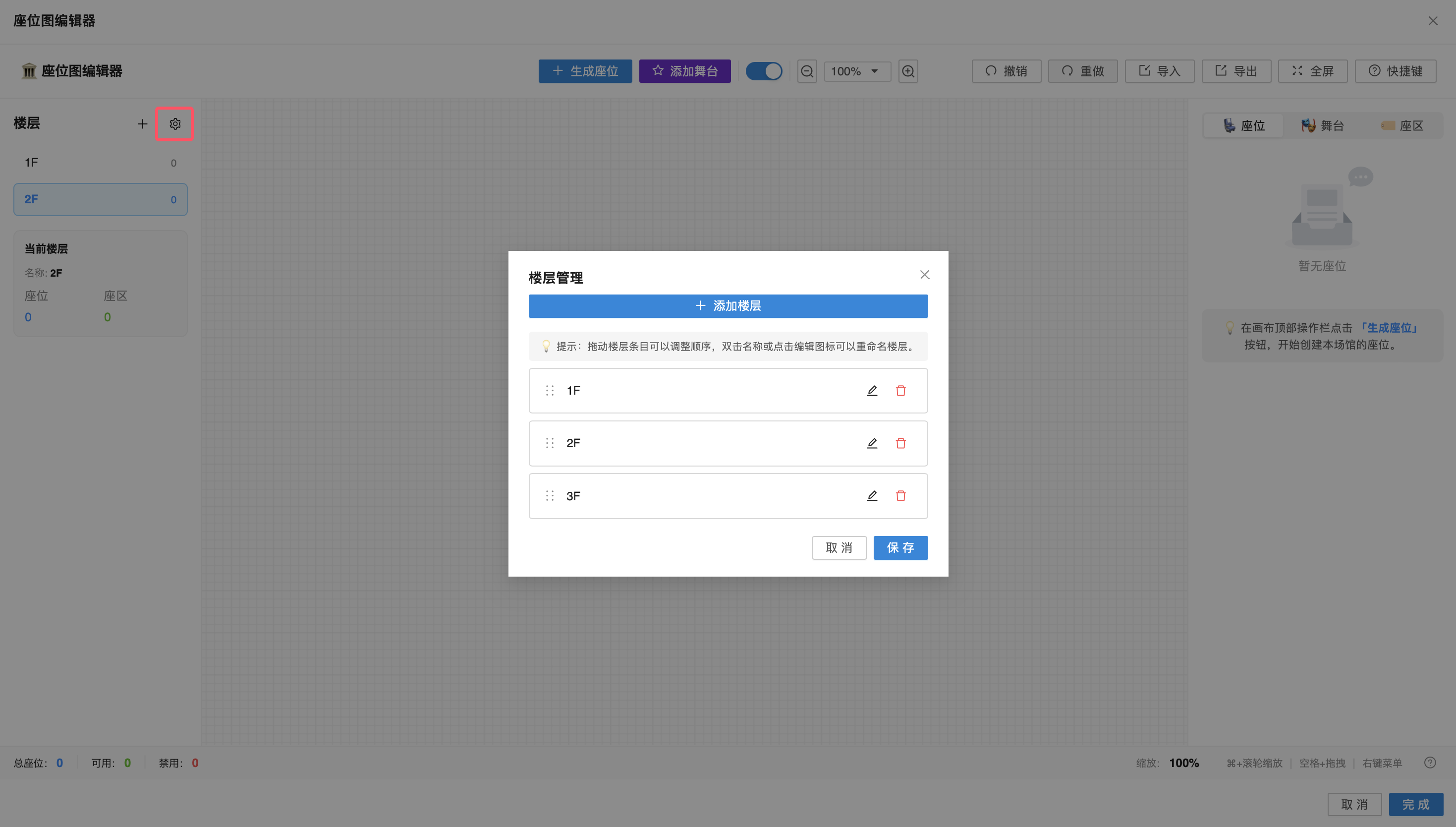Image resolution: width=1456 pixels, height=827 pixels.
Task: Switch to the 舞台 tab
Action: click(x=1322, y=125)
